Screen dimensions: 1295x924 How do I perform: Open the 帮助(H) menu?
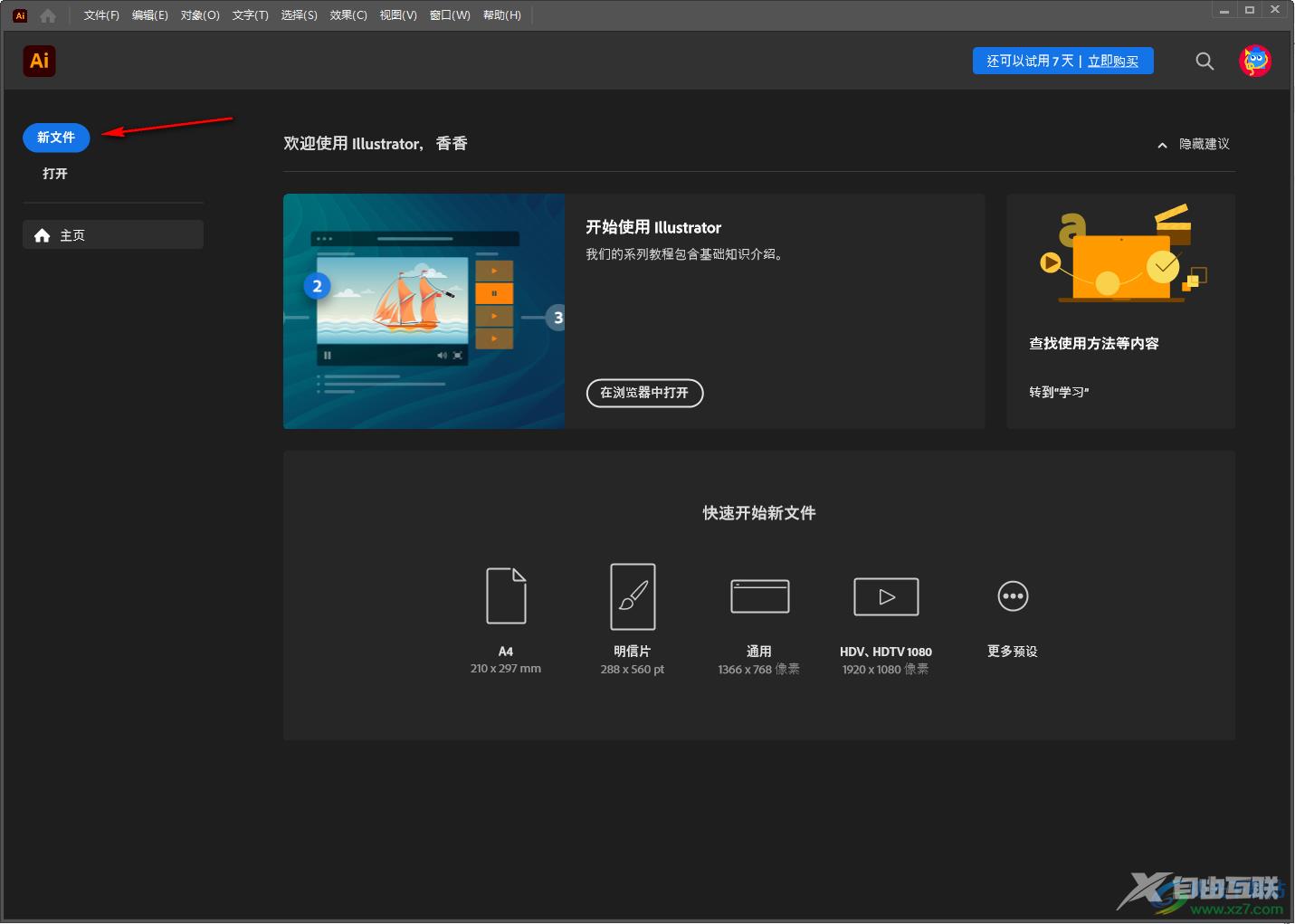[x=502, y=15]
